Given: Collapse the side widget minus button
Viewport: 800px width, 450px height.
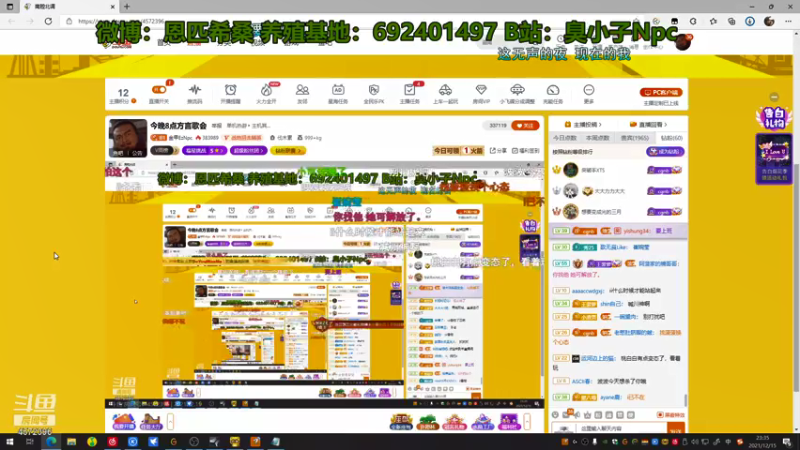Looking at the screenshot, I should 774,97.
